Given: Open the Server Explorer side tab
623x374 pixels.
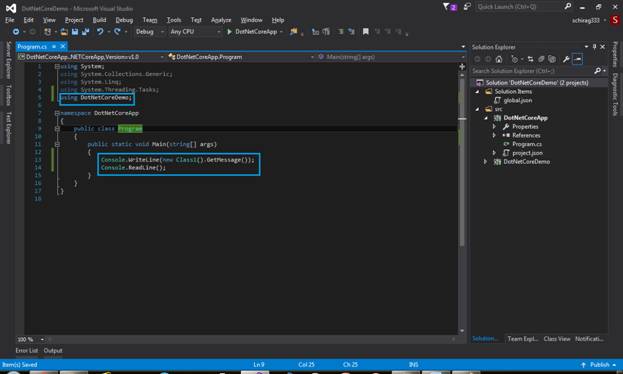Looking at the screenshot, I should pyautogui.click(x=9, y=60).
